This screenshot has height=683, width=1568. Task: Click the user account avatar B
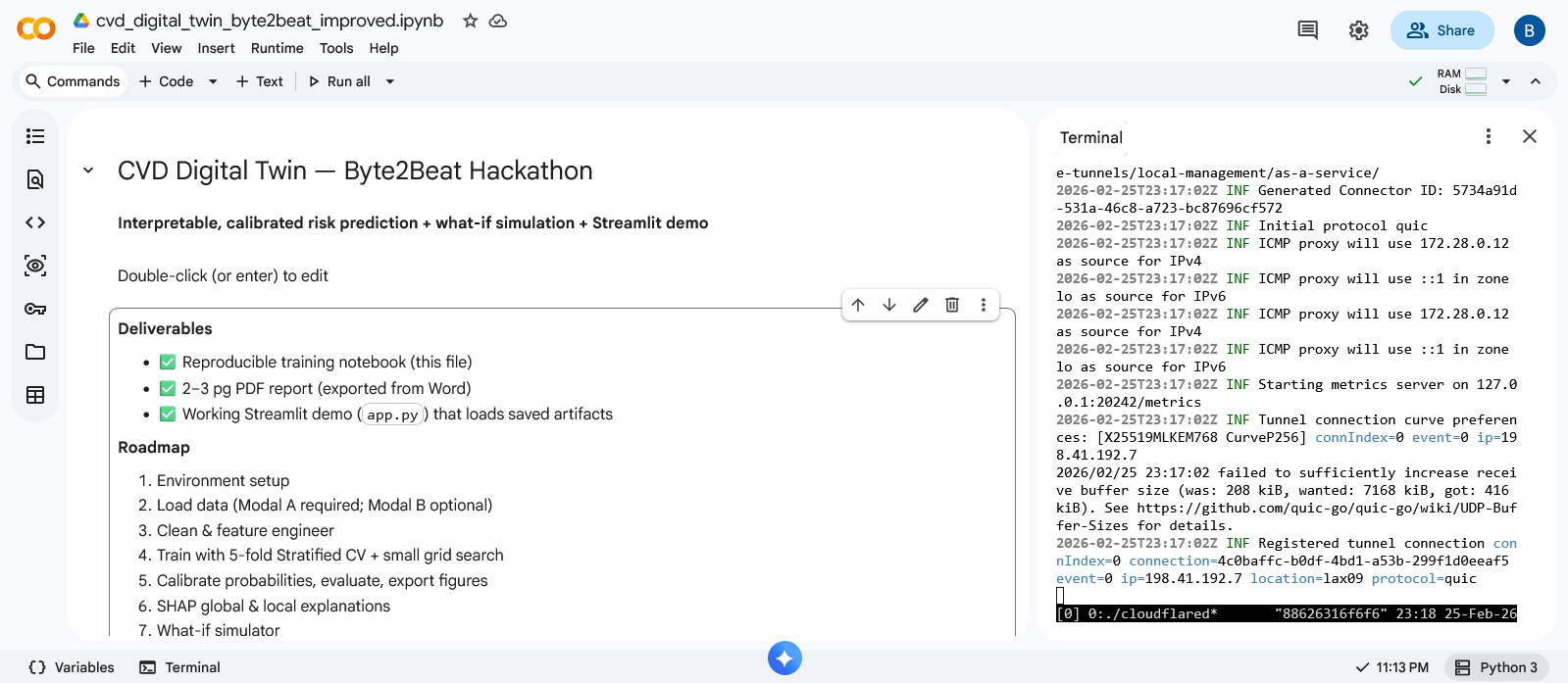click(x=1529, y=30)
